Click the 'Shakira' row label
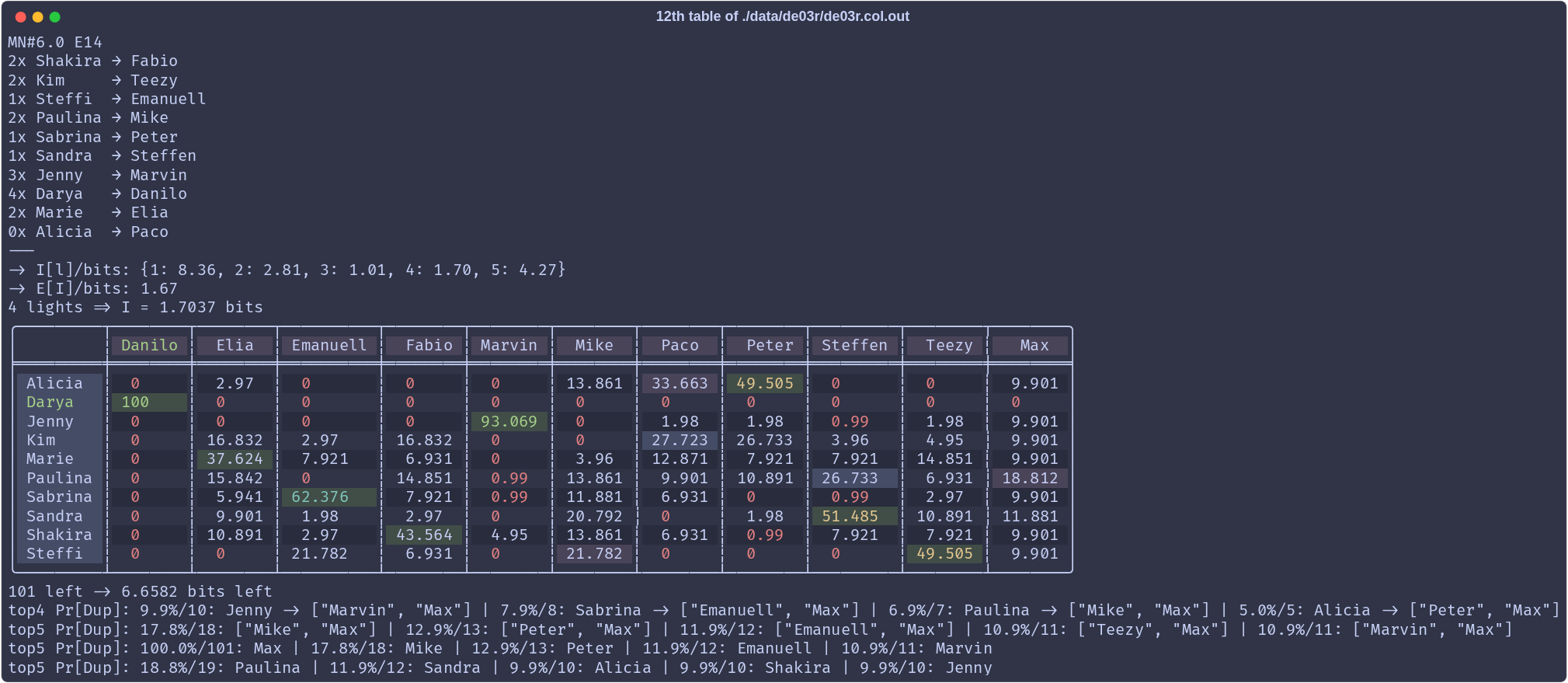 59,535
